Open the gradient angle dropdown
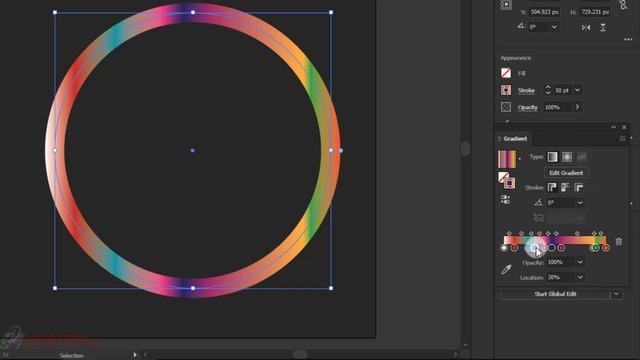 tap(580, 202)
